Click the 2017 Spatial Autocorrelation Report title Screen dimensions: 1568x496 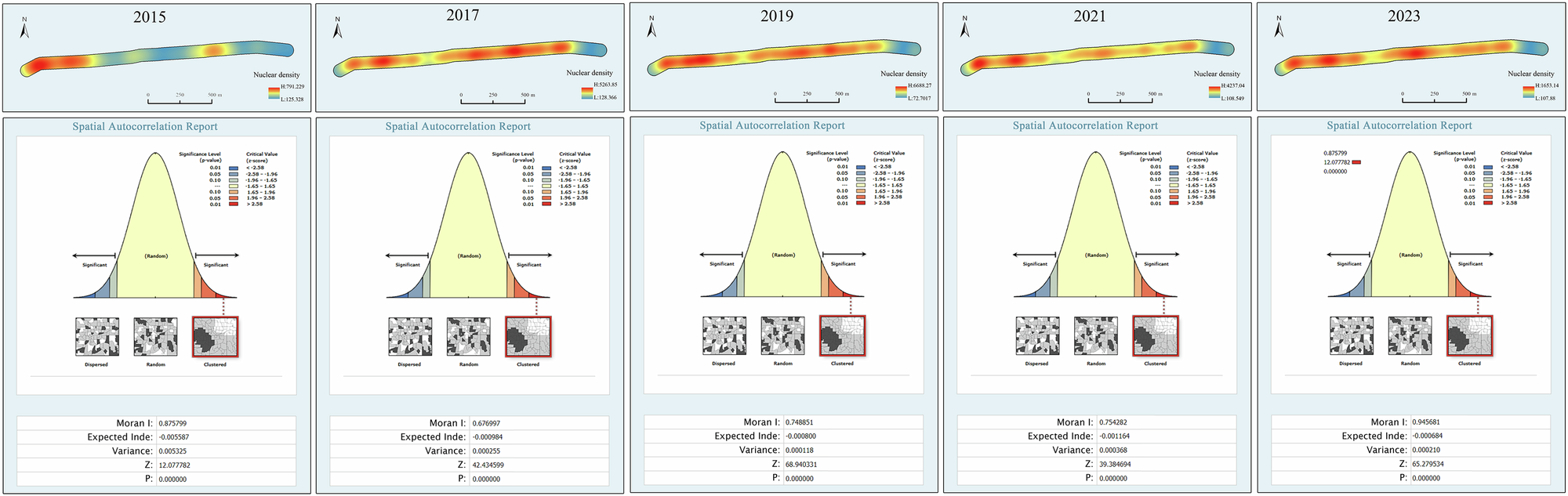[458, 126]
